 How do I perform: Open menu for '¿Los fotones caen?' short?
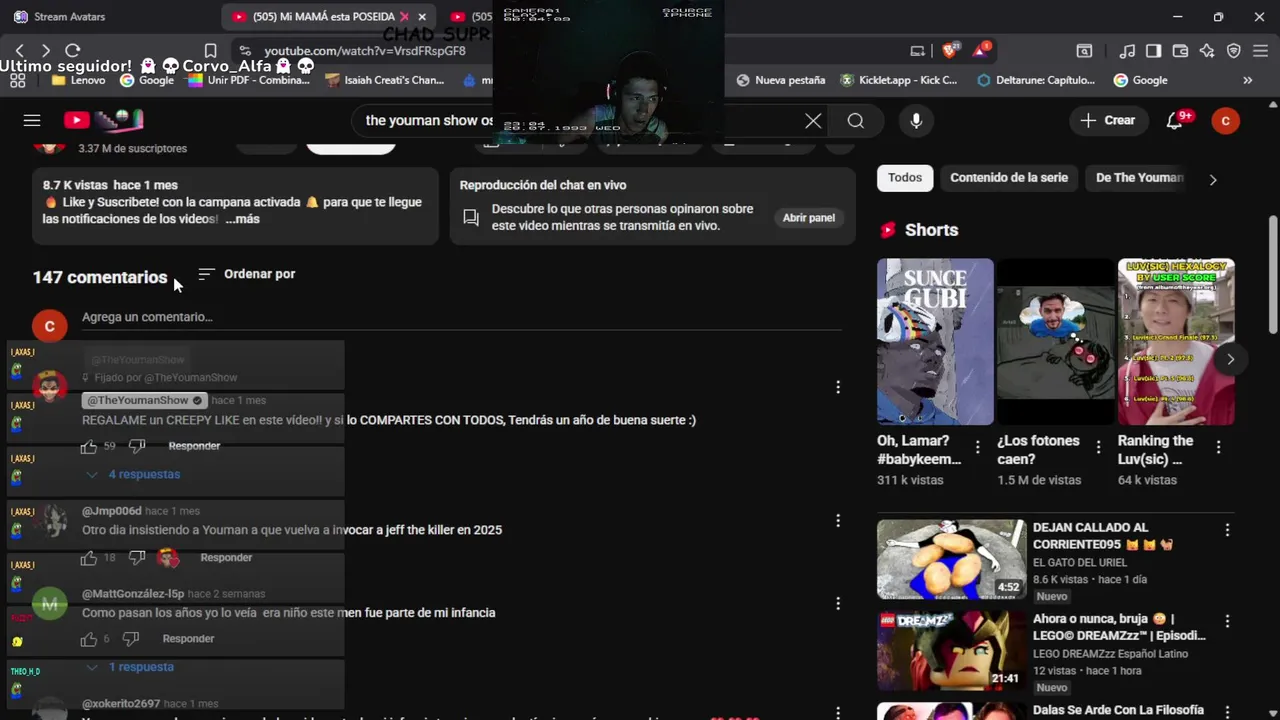(1098, 447)
